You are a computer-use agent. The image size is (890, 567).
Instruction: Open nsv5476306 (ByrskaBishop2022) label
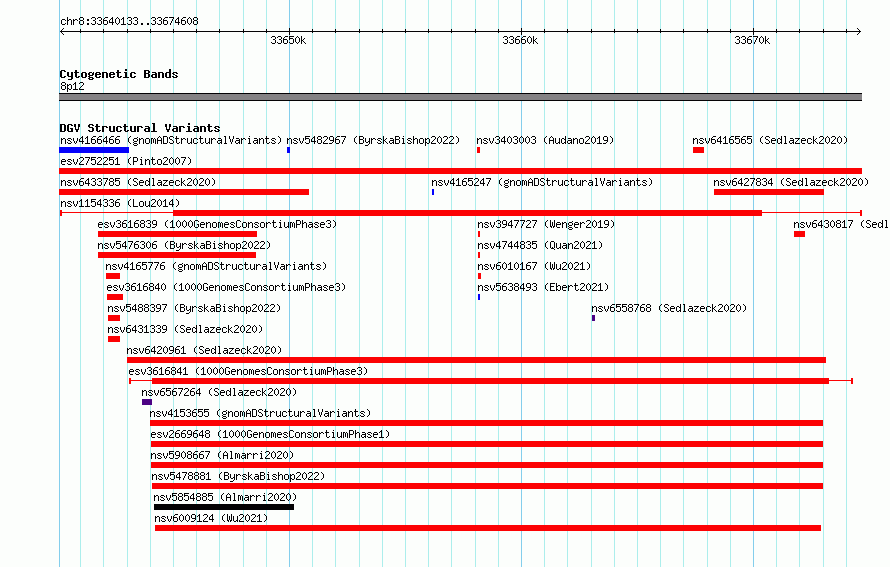pos(184,245)
